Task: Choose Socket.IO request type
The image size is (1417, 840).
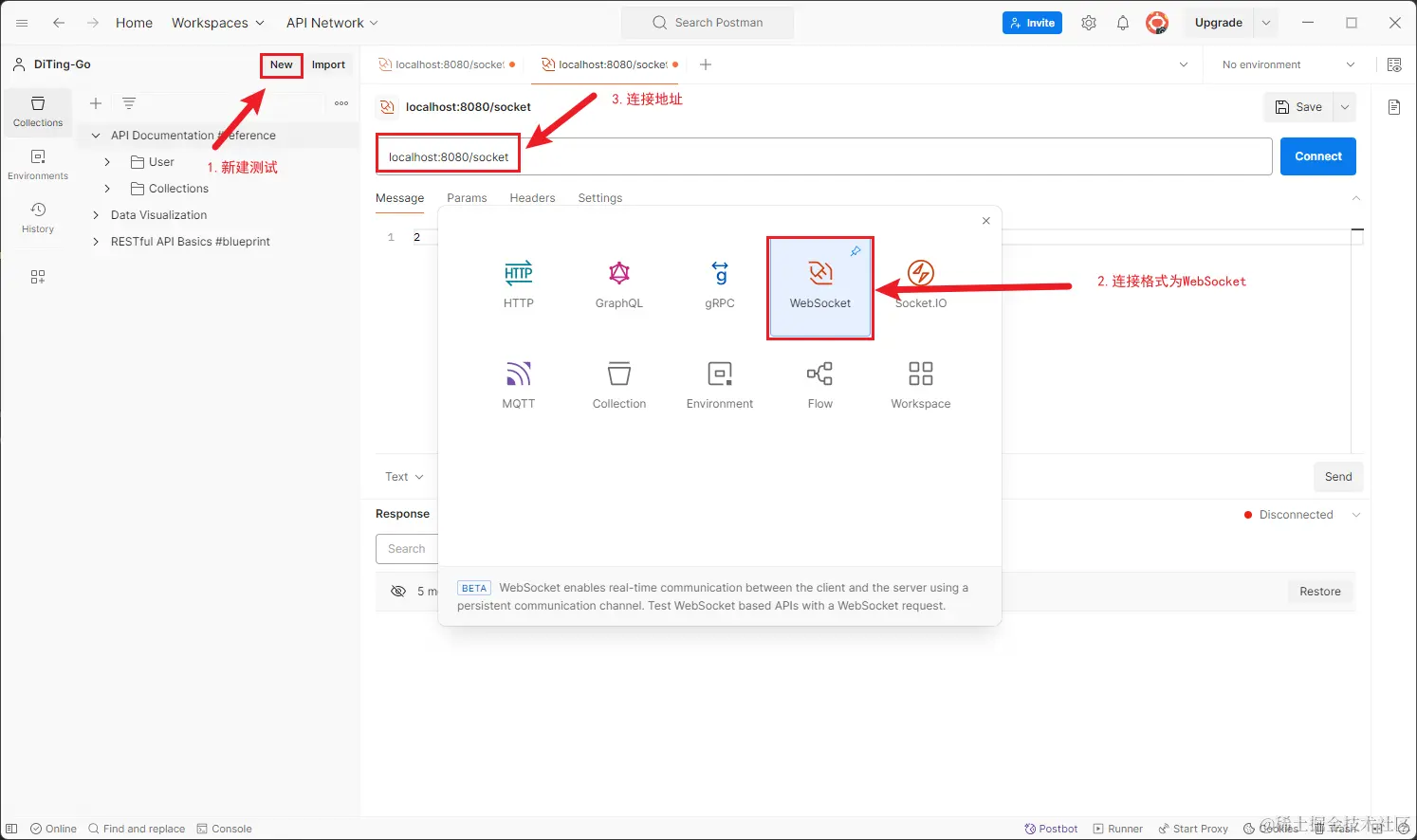Action: point(921,285)
